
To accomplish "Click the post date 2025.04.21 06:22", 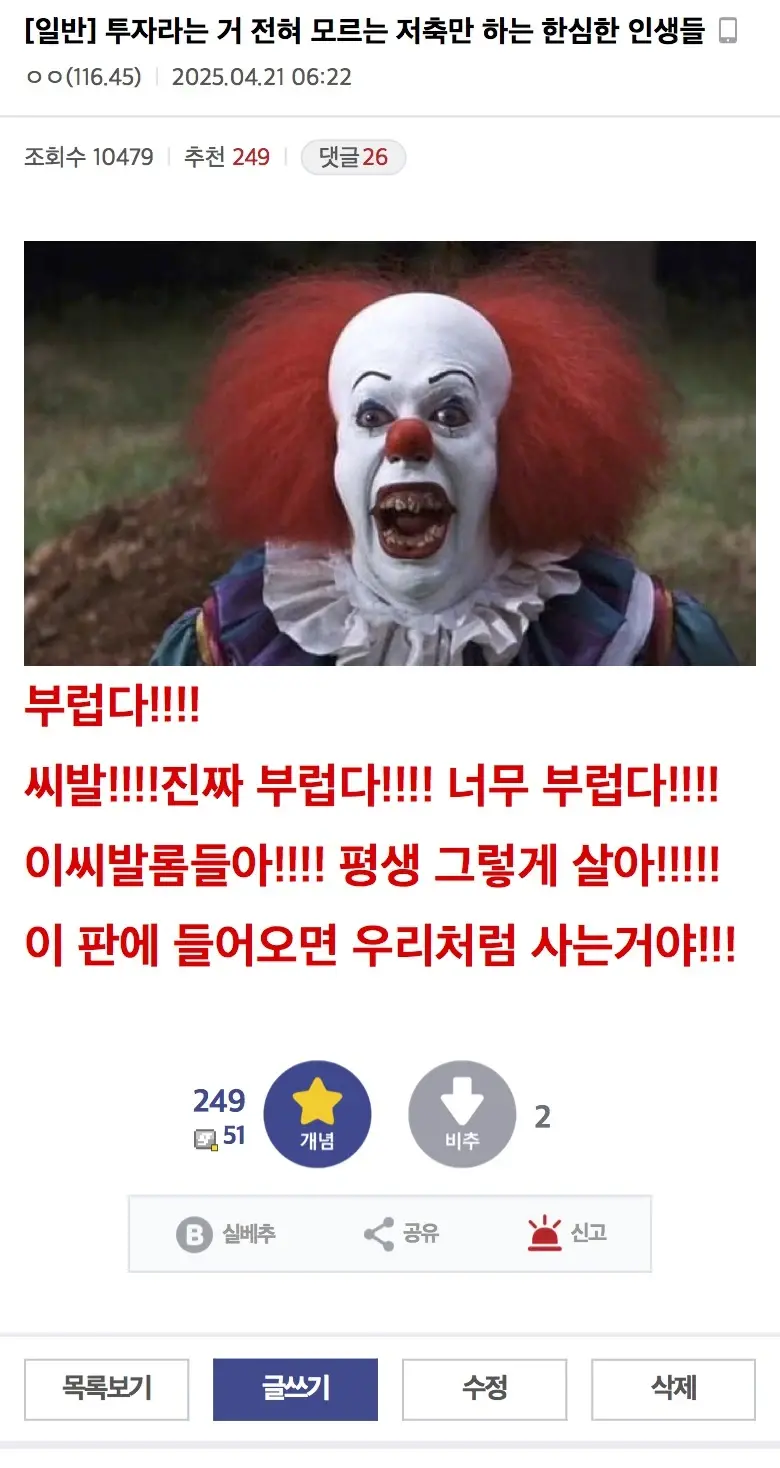I will click(262, 77).
